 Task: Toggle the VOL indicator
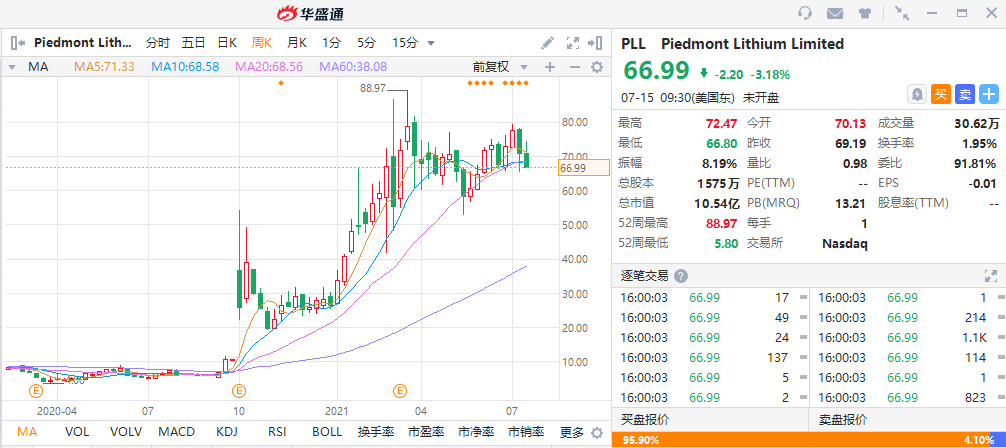pyautogui.click(x=77, y=432)
